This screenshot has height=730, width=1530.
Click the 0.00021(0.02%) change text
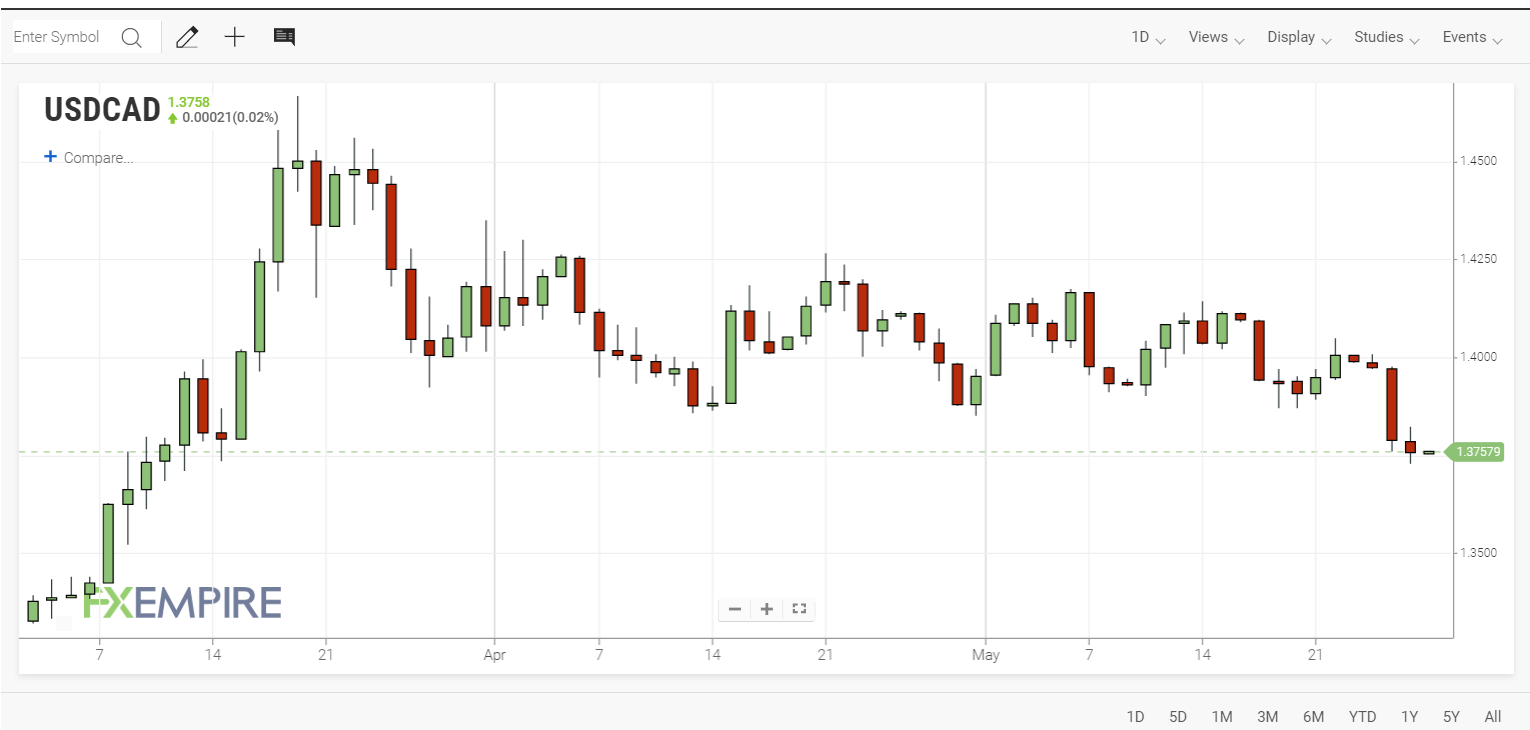[230, 117]
